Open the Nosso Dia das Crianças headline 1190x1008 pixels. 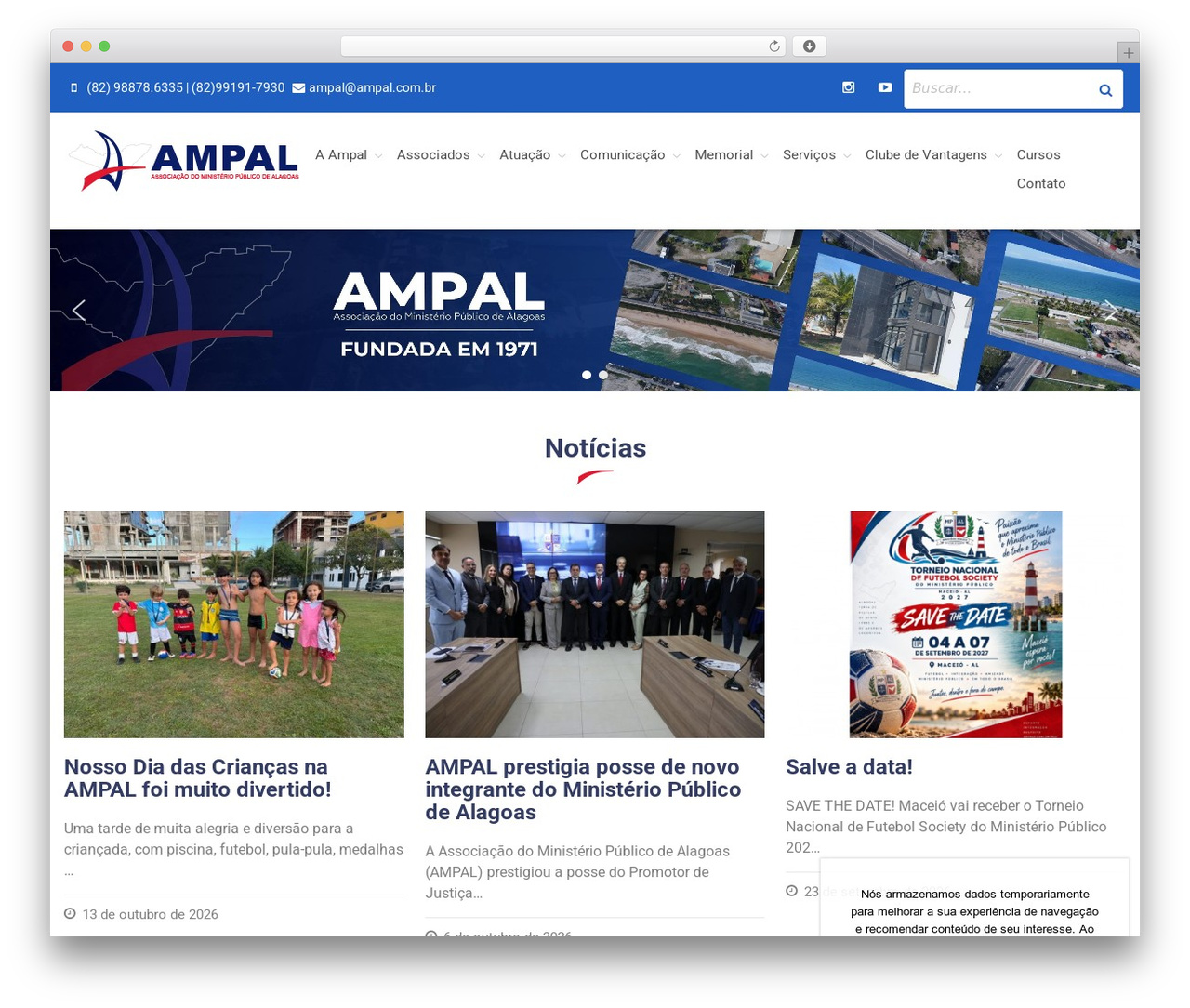click(x=198, y=778)
